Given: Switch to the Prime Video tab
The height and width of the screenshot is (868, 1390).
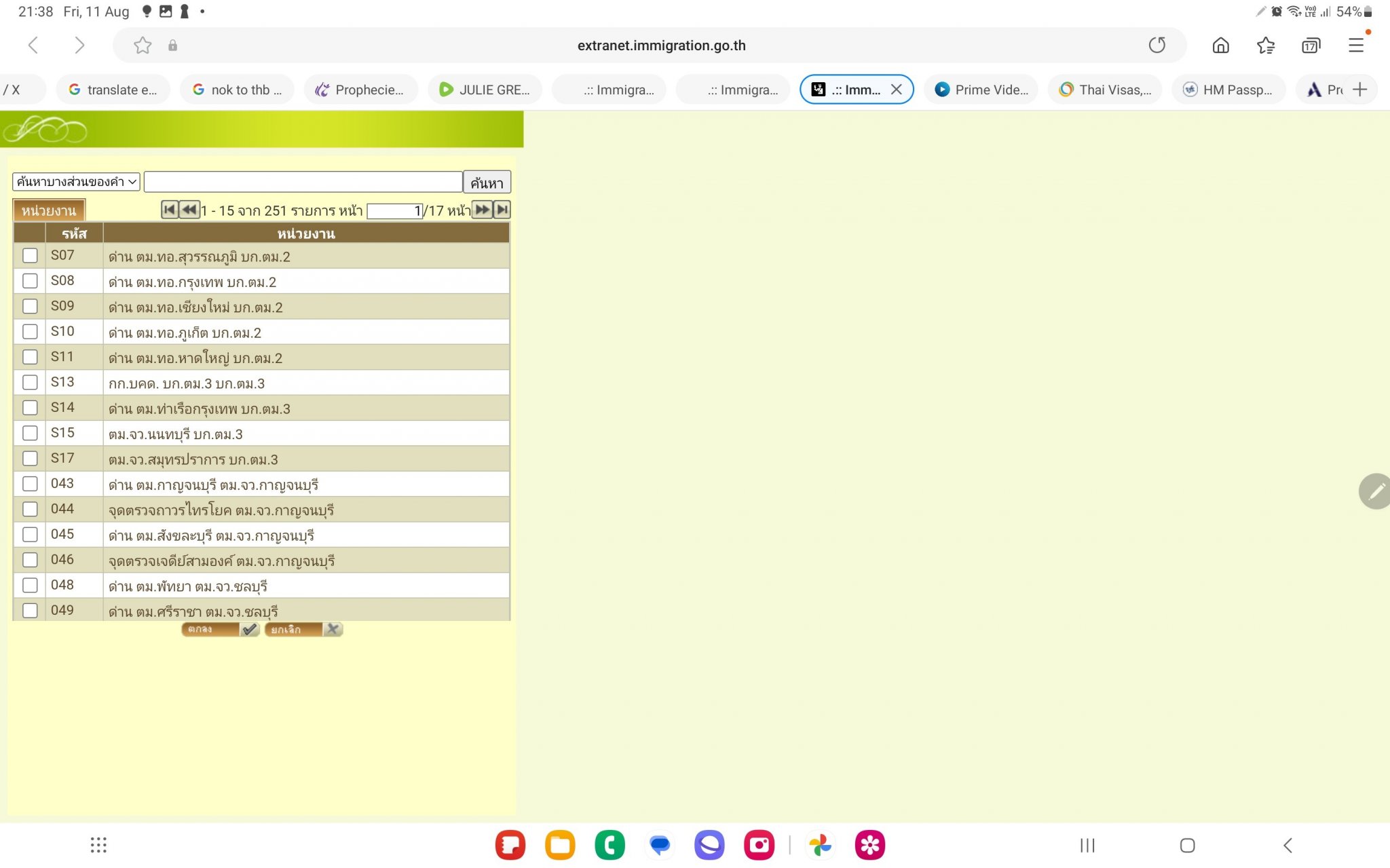Looking at the screenshot, I should tap(981, 90).
